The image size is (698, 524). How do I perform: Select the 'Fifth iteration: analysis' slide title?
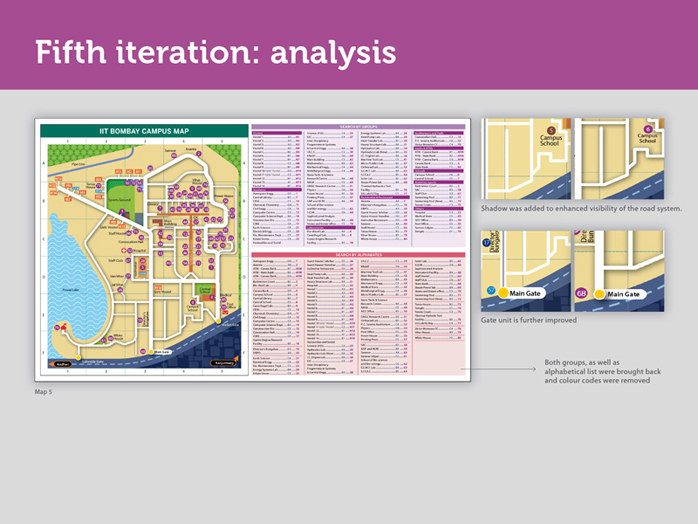pos(215,53)
